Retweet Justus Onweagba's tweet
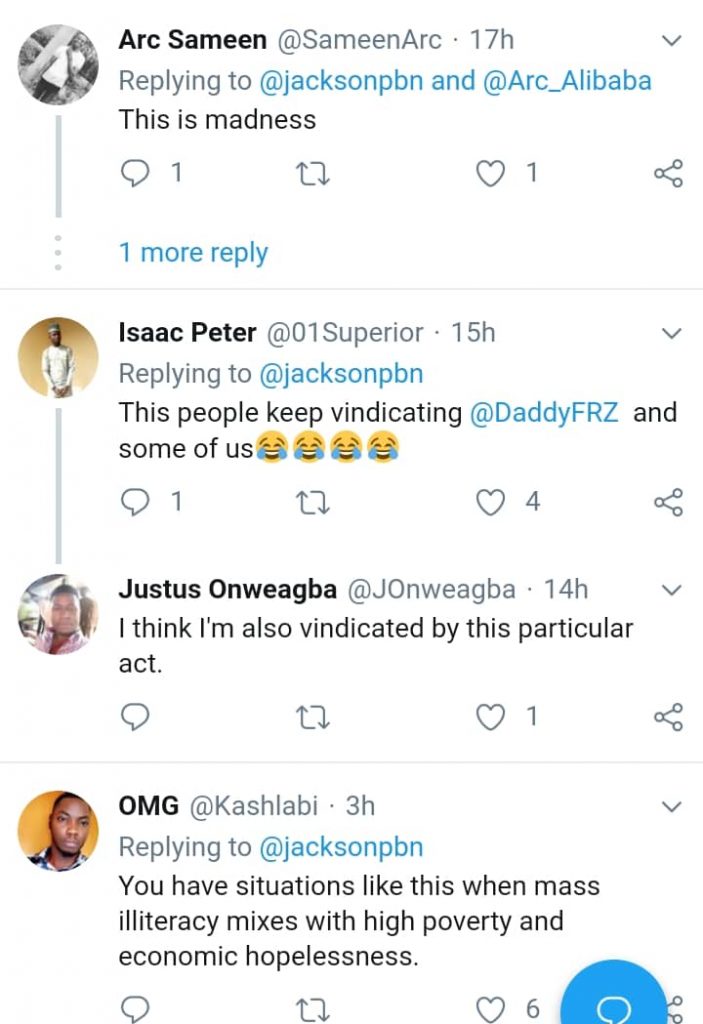Screen dimensions: 703x1024 click(x=314, y=716)
